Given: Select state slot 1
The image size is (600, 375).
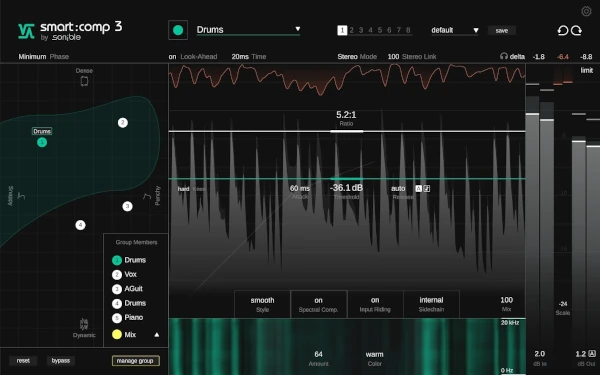Looking at the screenshot, I should (342, 30).
